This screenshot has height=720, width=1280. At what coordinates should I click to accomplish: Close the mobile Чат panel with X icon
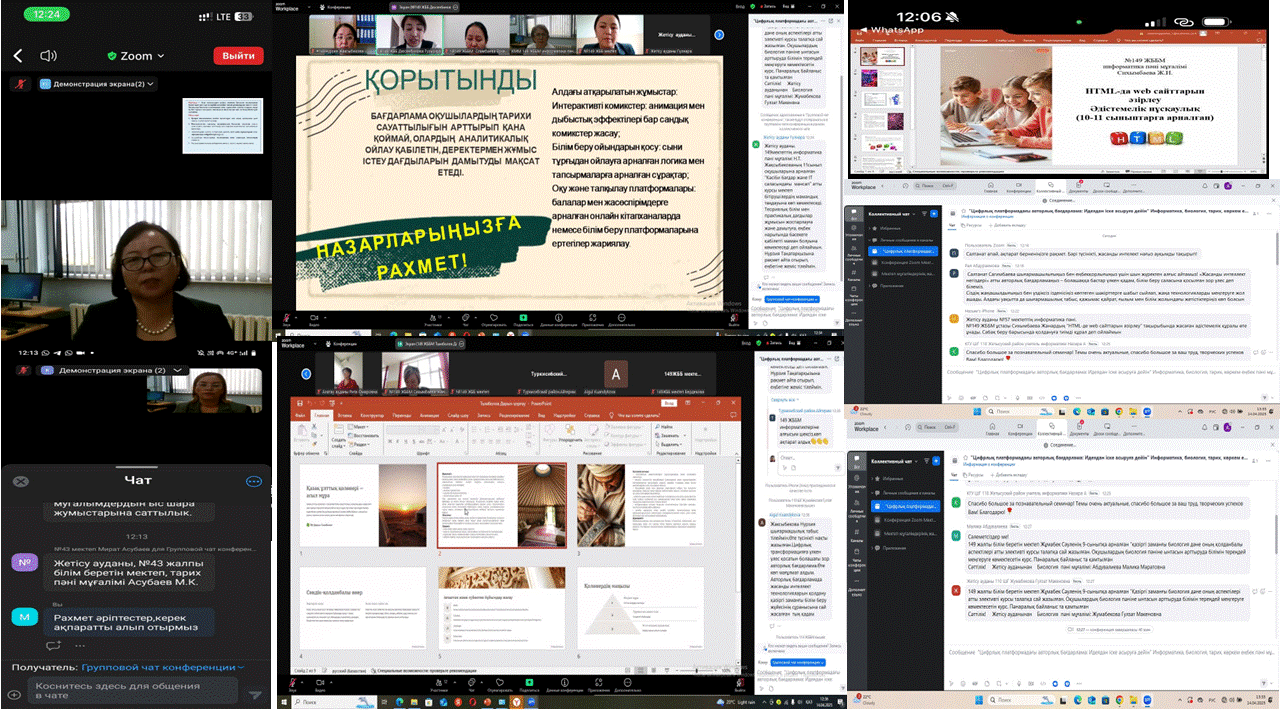[x=19, y=481]
